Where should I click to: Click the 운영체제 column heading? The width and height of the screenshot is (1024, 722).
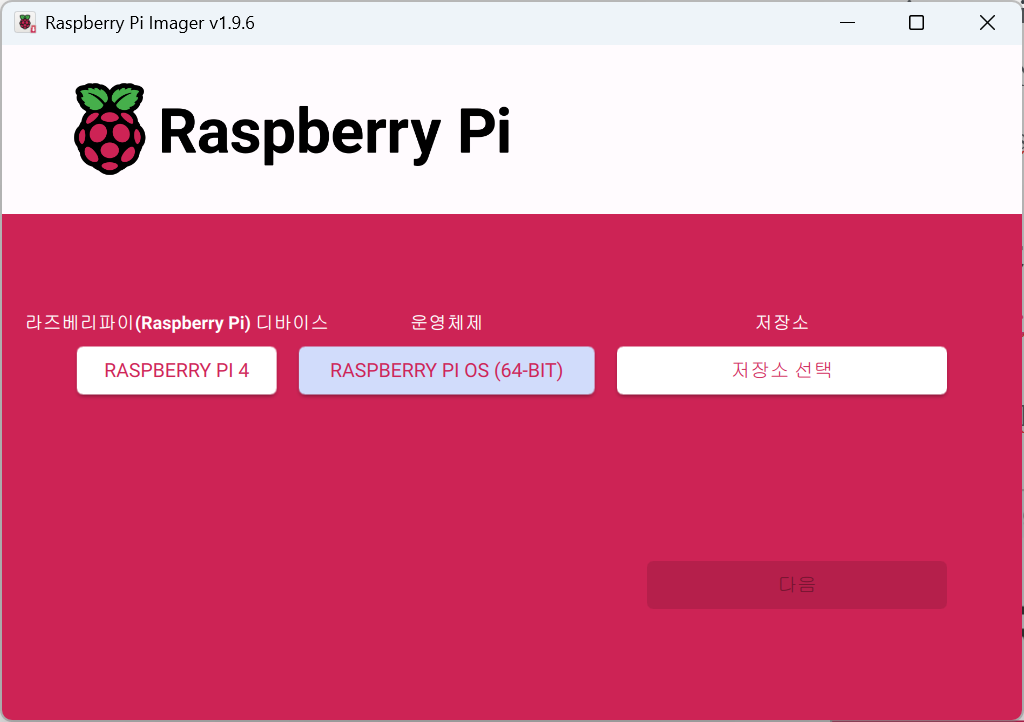coord(446,322)
